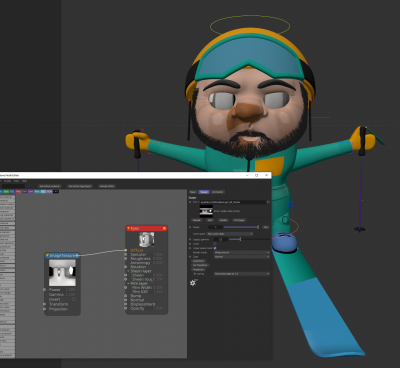Click the file browse icon beside texture path
Screen dimensions: 400x368
click(x=268, y=202)
